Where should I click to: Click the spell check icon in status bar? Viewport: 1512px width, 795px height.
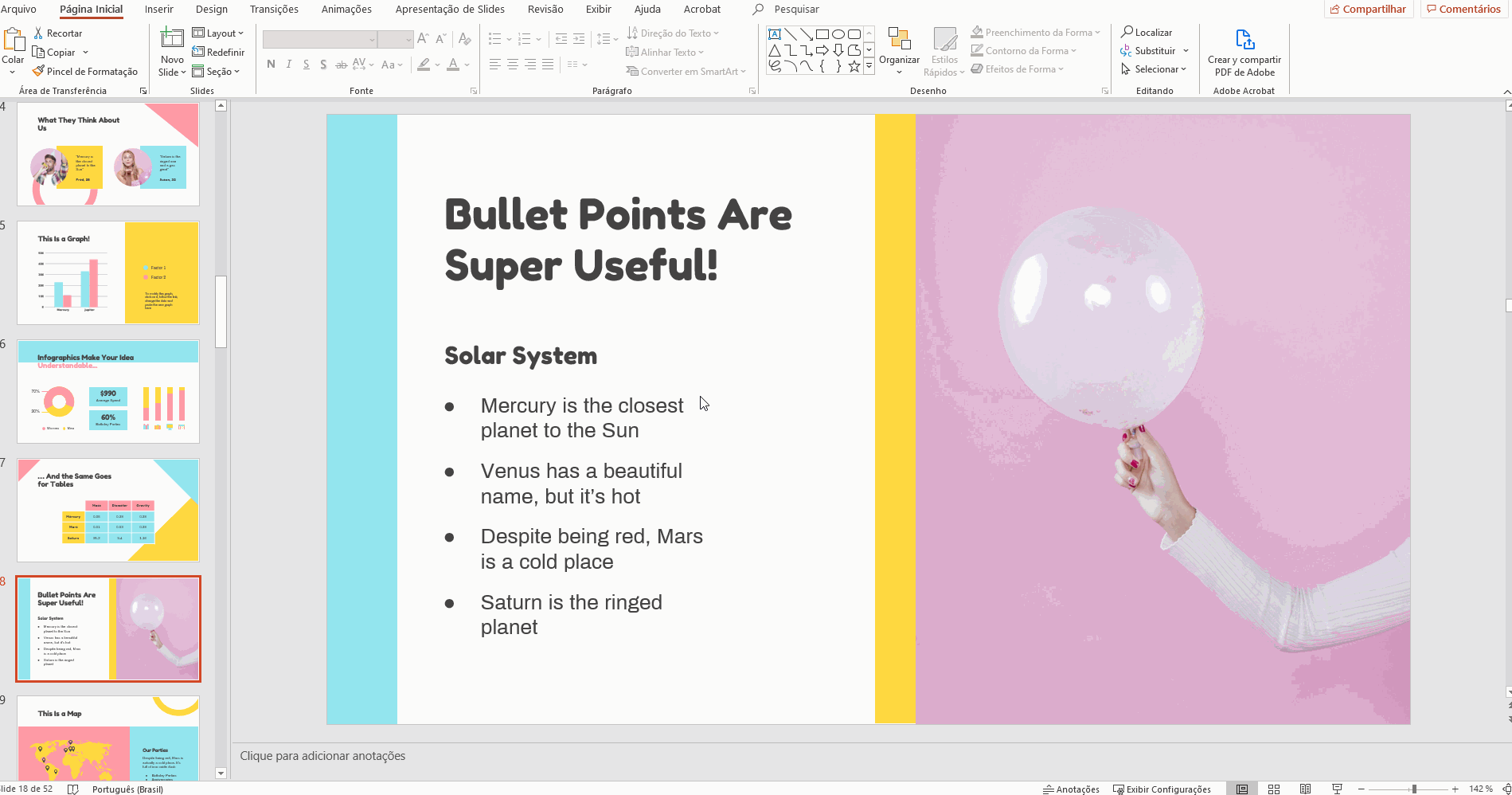pyautogui.click(x=73, y=789)
